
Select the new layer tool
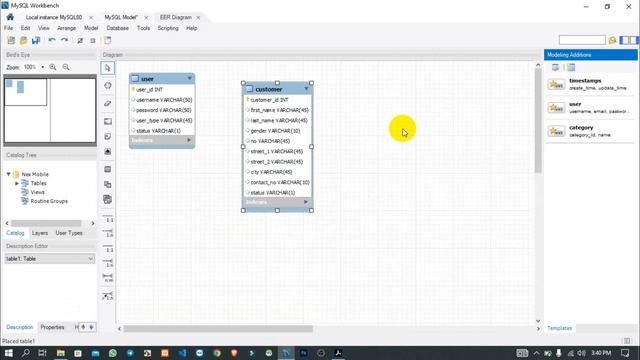pos(108,121)
